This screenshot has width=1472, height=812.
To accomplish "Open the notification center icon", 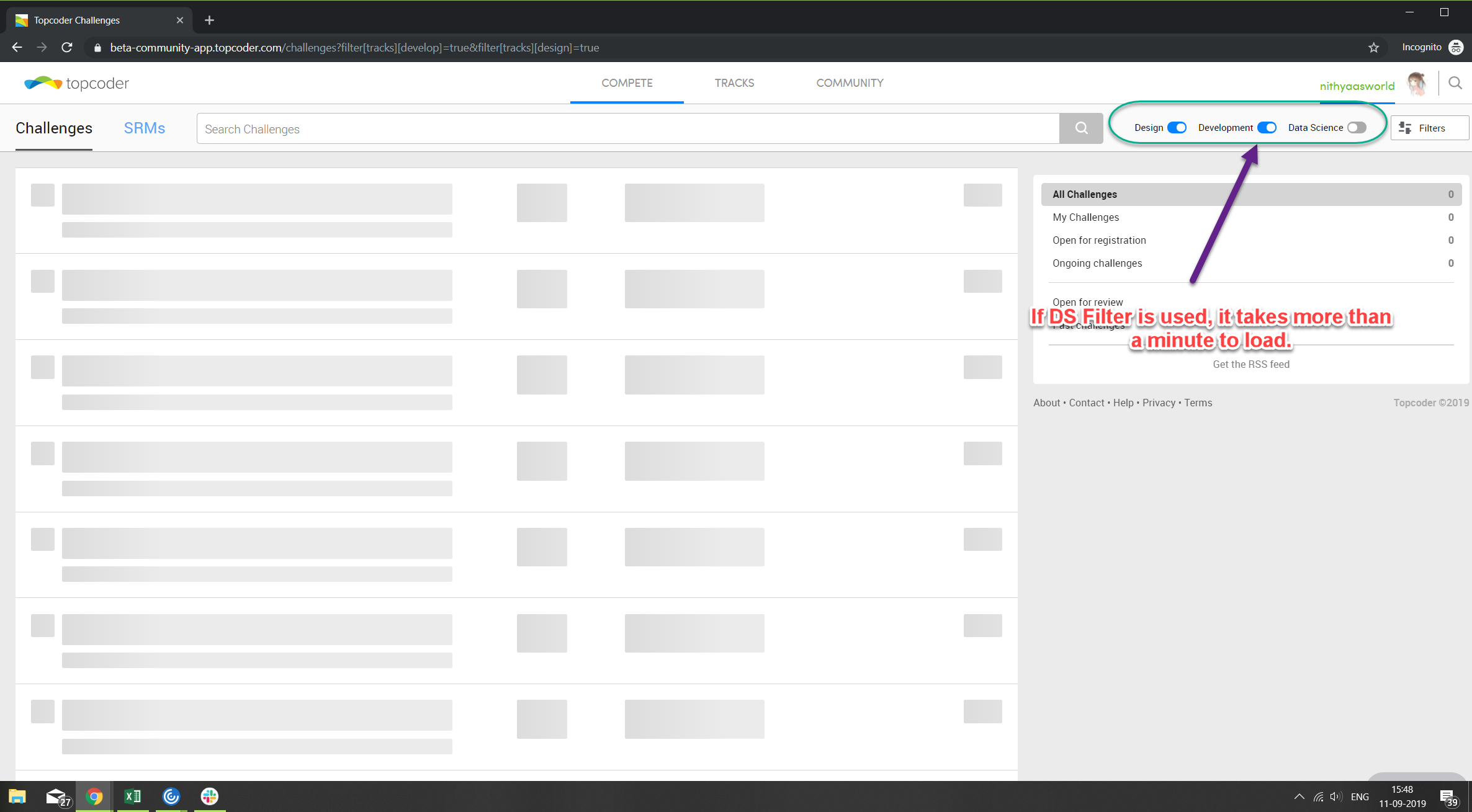I will click(x=1448, y=797).
